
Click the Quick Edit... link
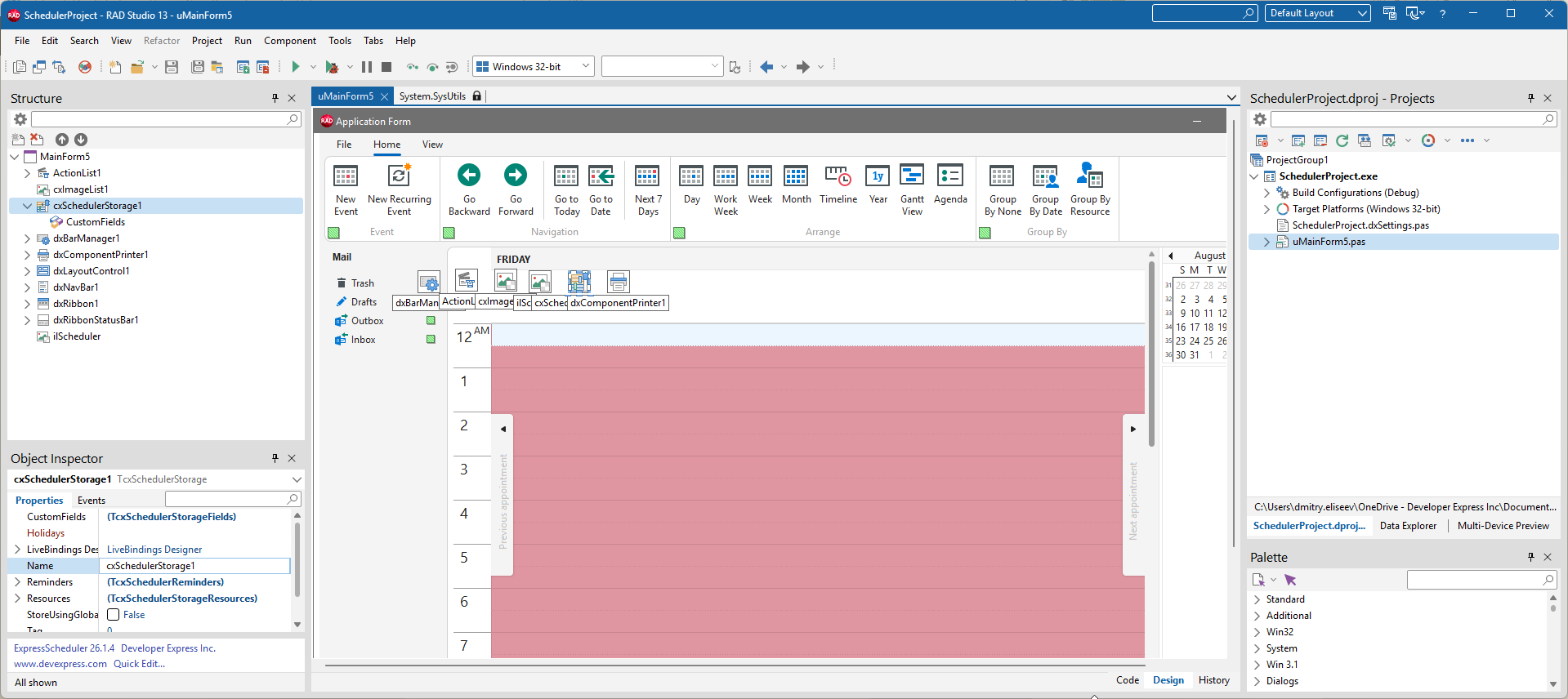[x=139, y=664]
